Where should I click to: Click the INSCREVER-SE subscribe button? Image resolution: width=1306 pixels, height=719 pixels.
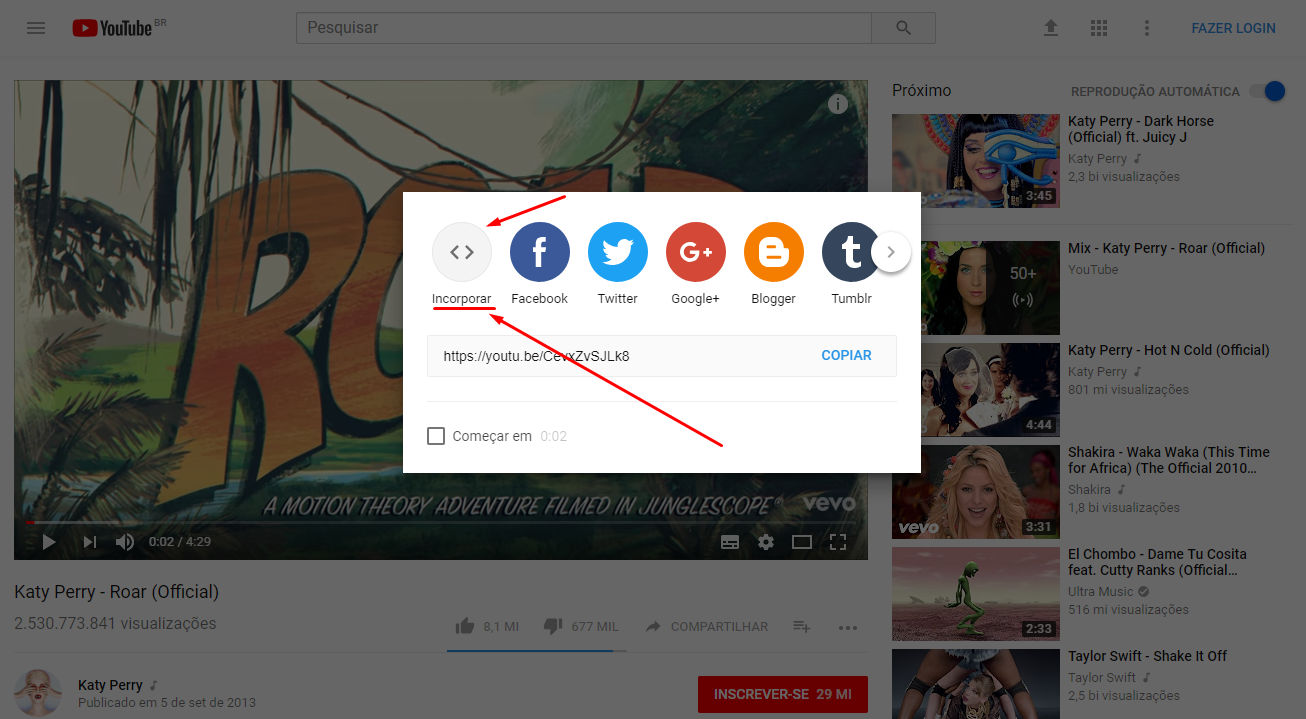(782, 694)
